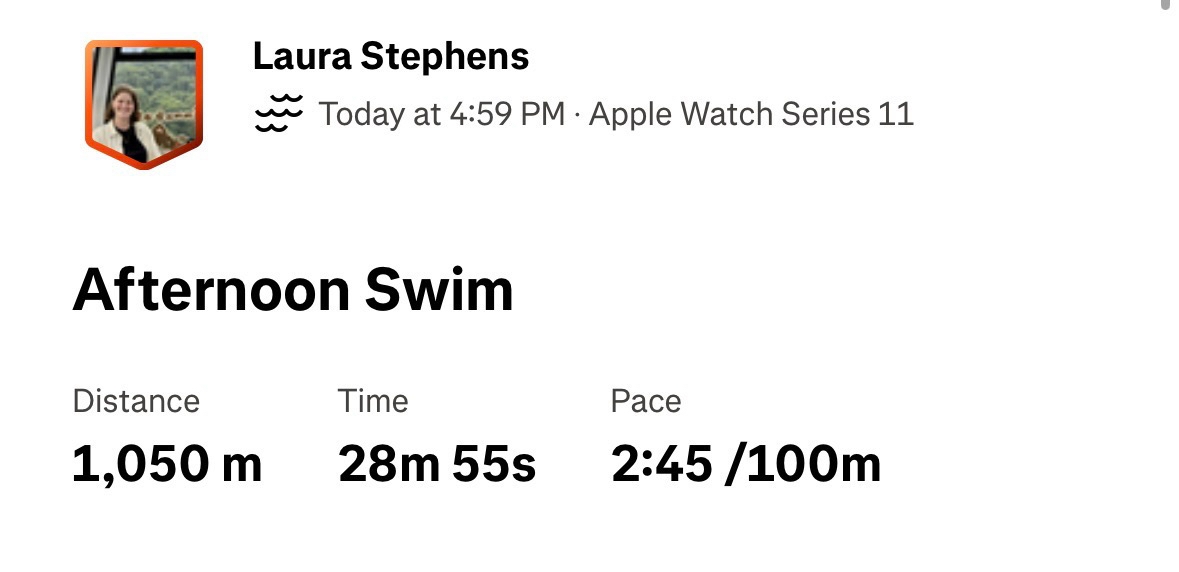Open the Afternoon Swim activity title

click(x=293, y=290)
